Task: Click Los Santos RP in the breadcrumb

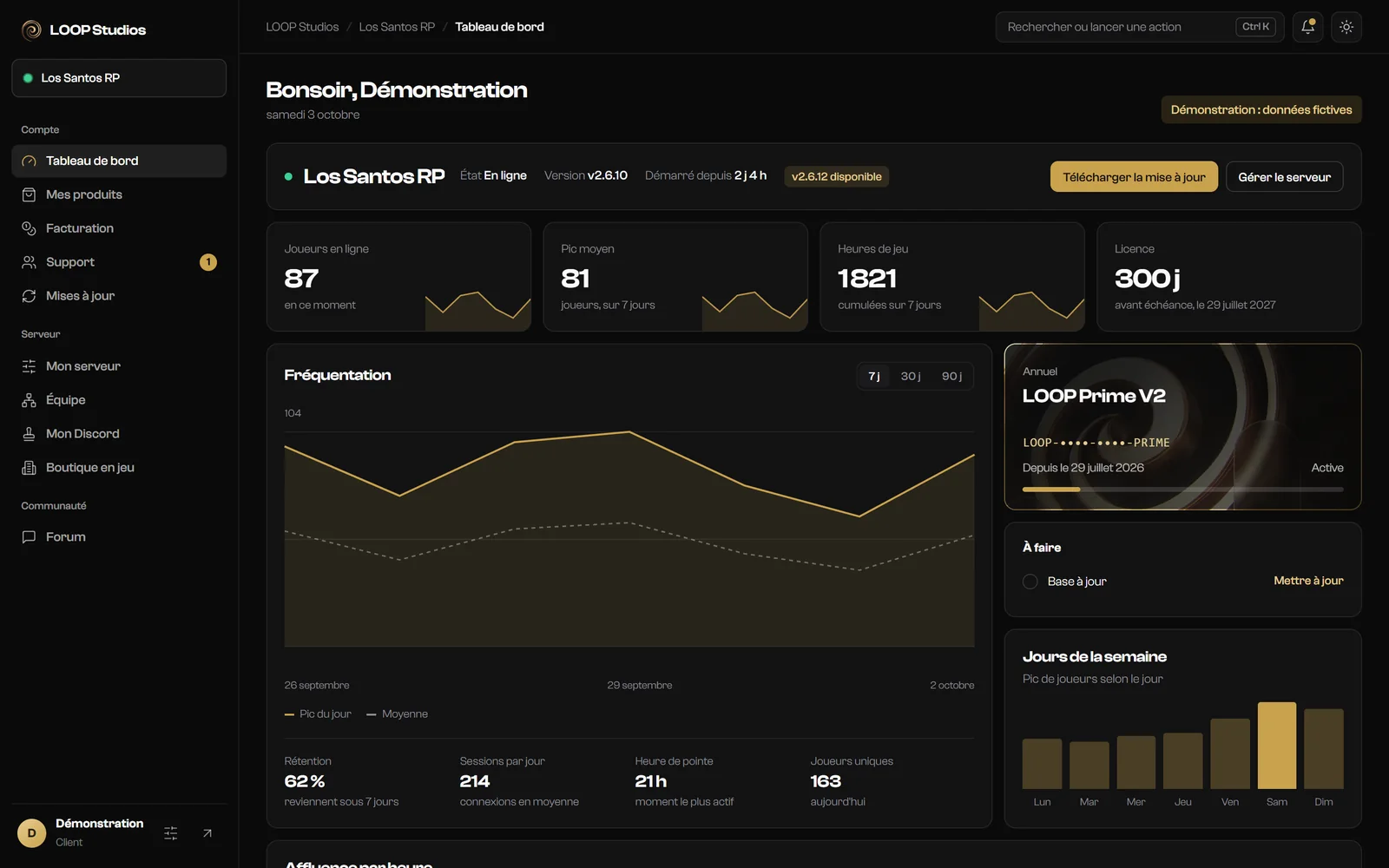Action: 397,27
